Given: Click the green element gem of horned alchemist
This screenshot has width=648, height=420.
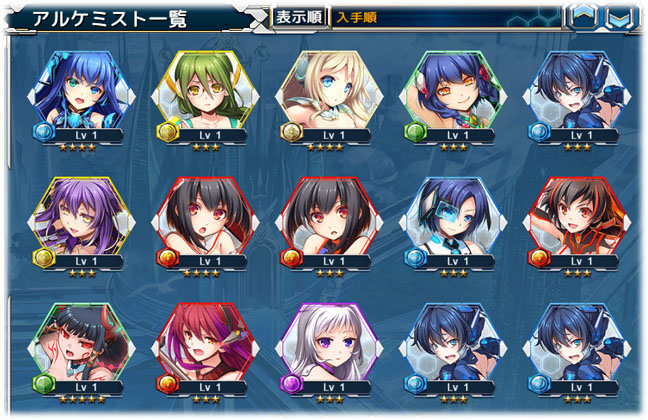Looking at the screenshot, I should coord(44,384).
